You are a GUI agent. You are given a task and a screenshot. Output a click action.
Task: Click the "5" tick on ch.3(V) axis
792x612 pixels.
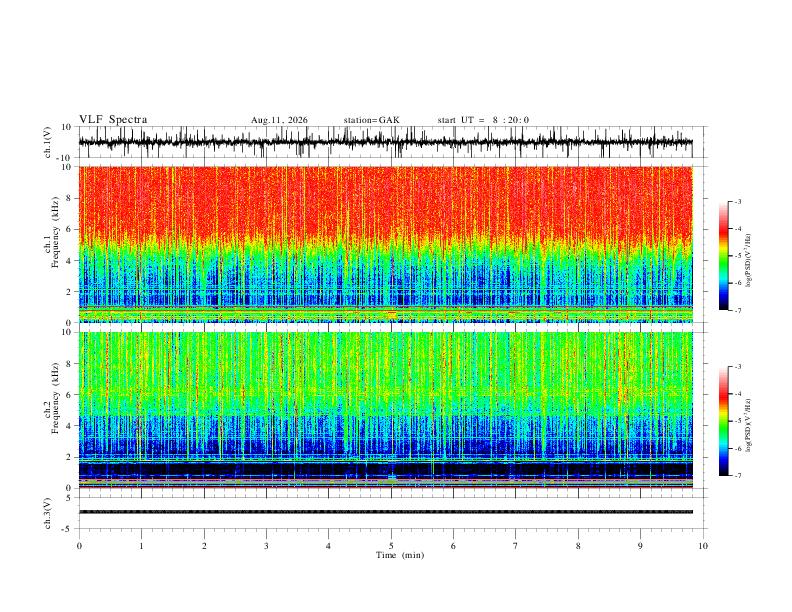(69, 497)
